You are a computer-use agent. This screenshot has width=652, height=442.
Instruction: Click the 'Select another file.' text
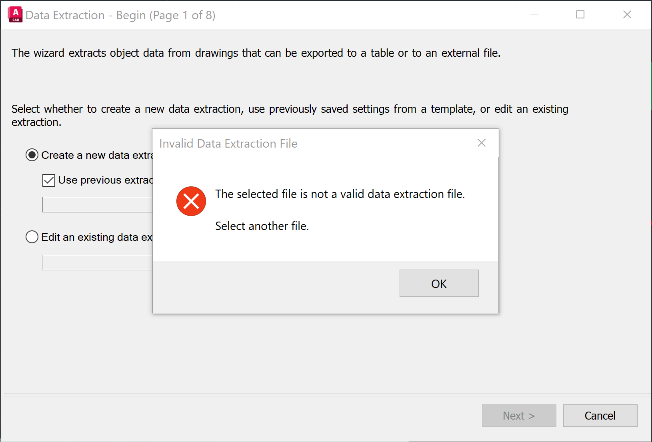[262, 226]
